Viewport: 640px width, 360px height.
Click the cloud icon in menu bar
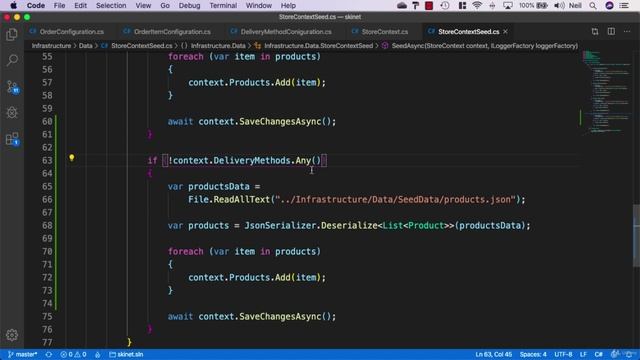point(402,5)
